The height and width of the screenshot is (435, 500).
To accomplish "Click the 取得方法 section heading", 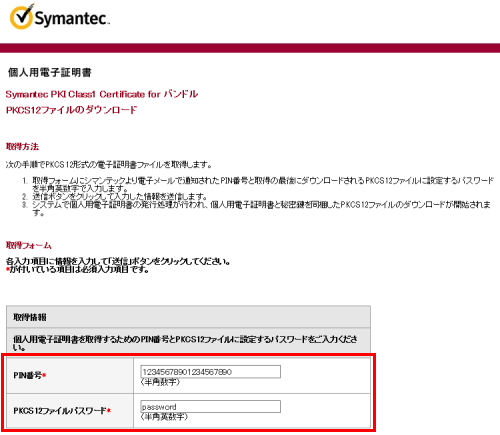I will tap(22, 147).
